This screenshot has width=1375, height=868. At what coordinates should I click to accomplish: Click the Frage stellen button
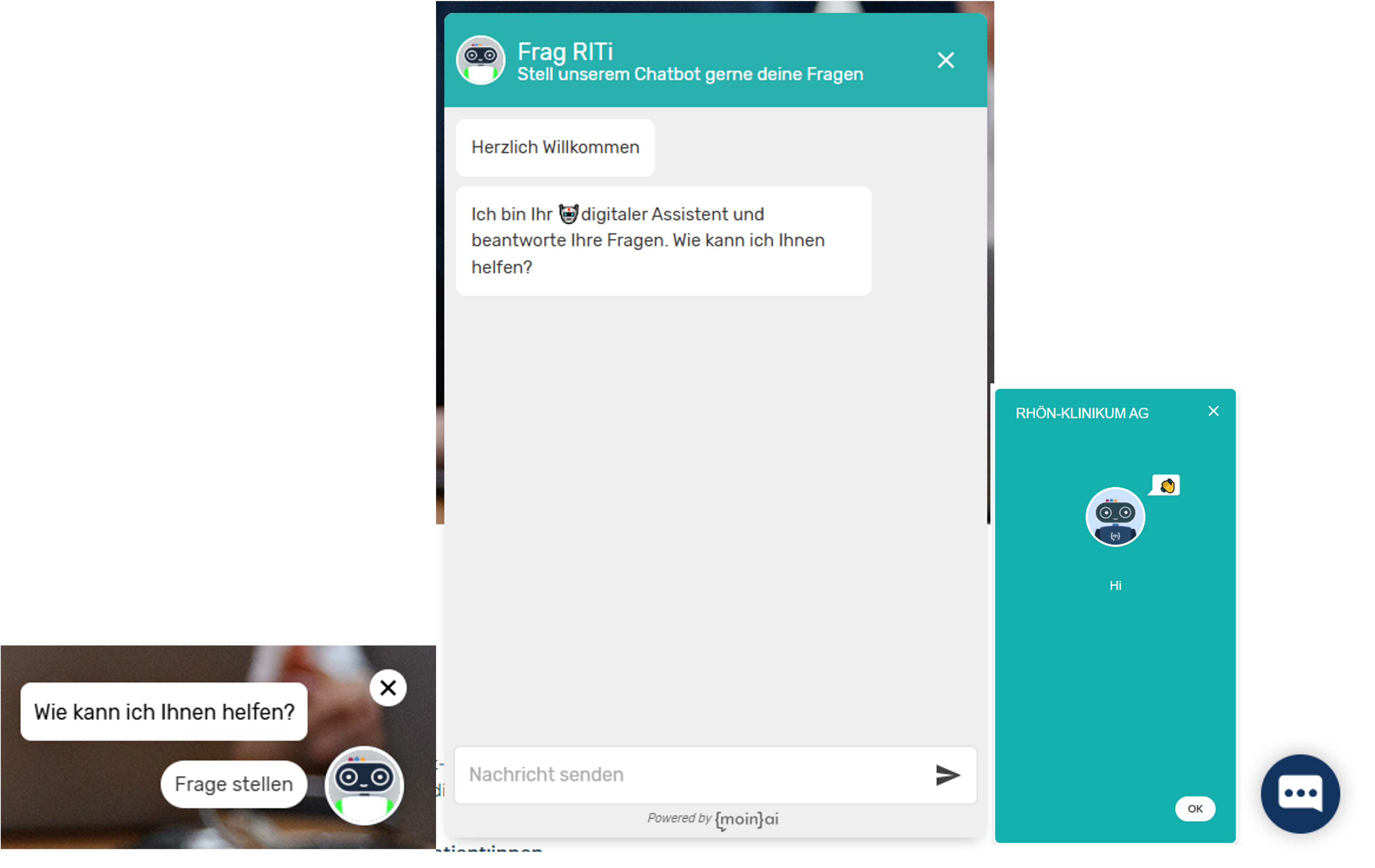[x=234, y=784]
